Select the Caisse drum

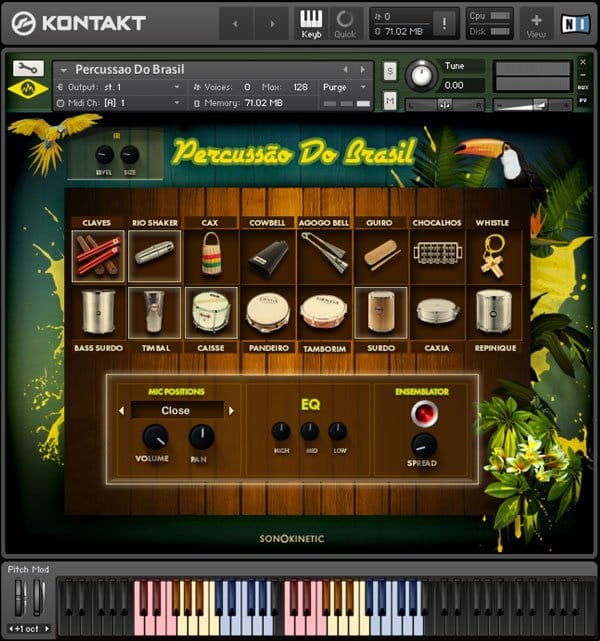(211, 313)
